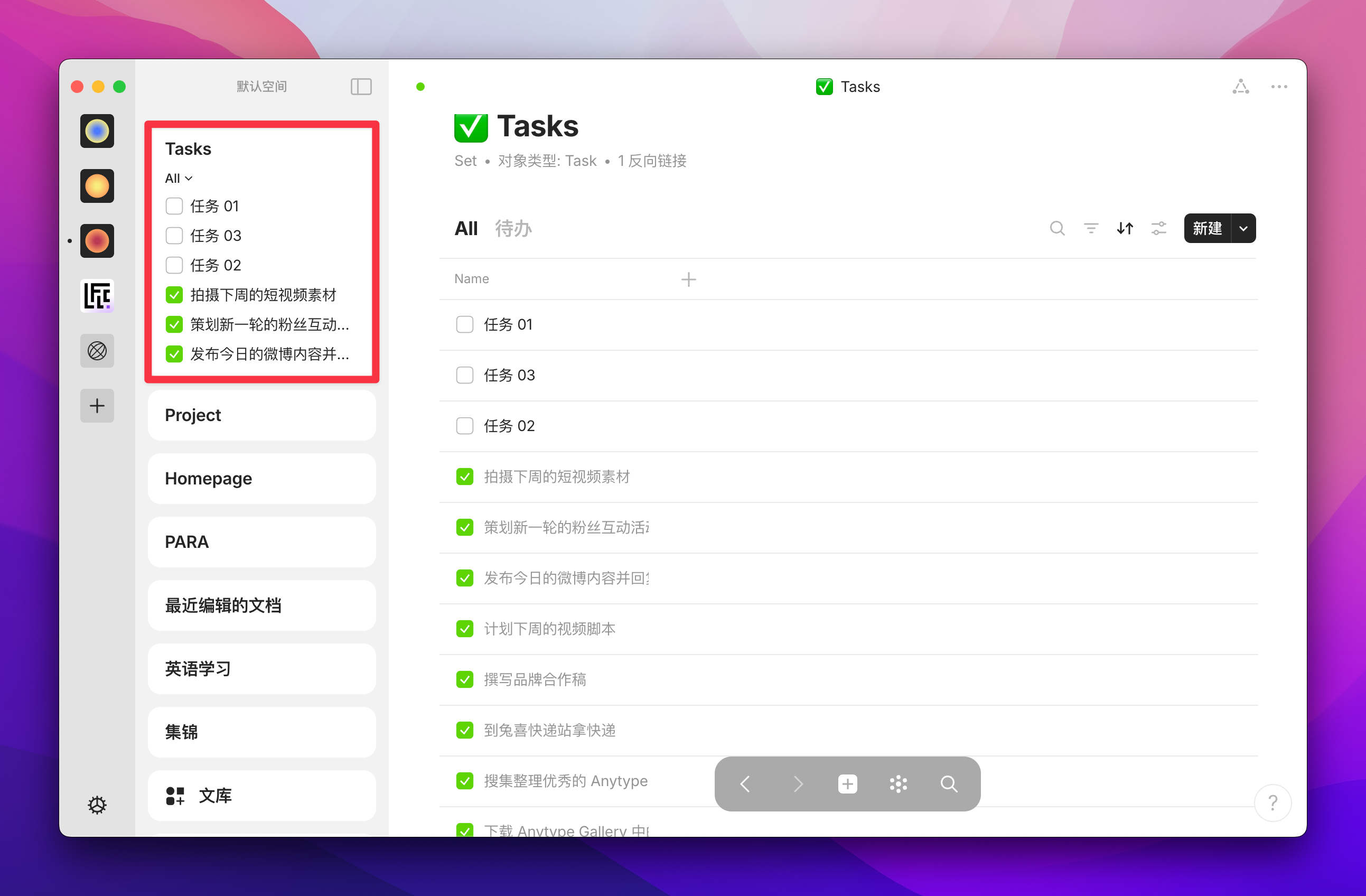
Task: Check 任务 01 in main list
Action: click(x=464, y=325)
